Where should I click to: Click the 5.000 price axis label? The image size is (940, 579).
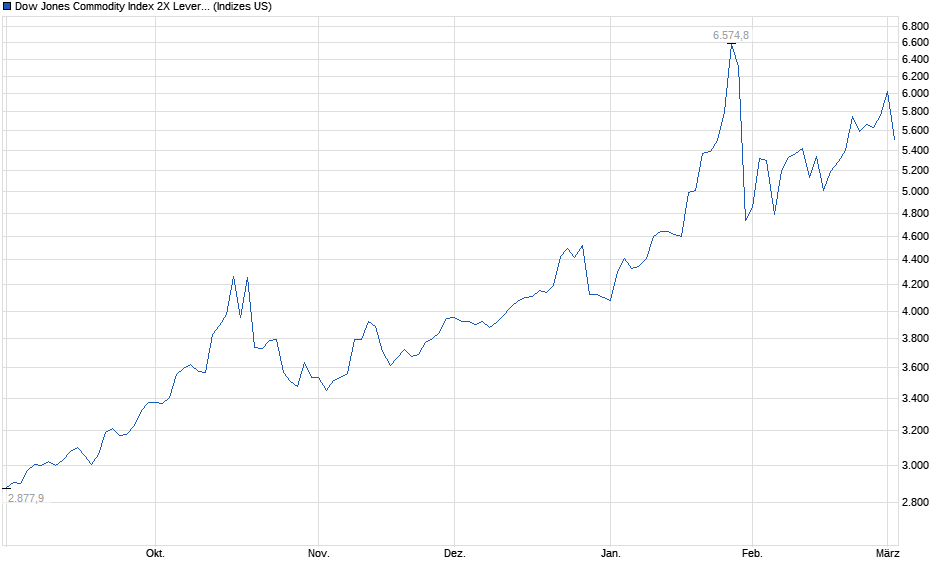click(915, 191)
